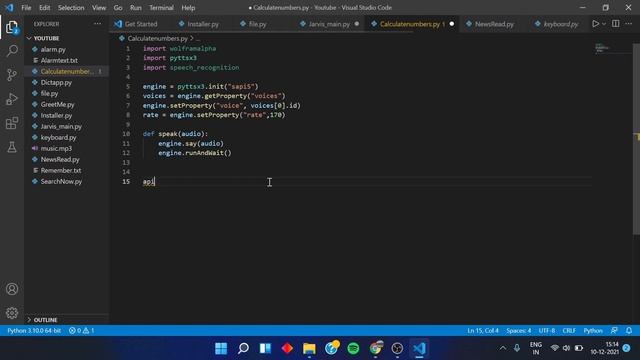
Task: Open the Terminal menu
Action: pos(161,8)
